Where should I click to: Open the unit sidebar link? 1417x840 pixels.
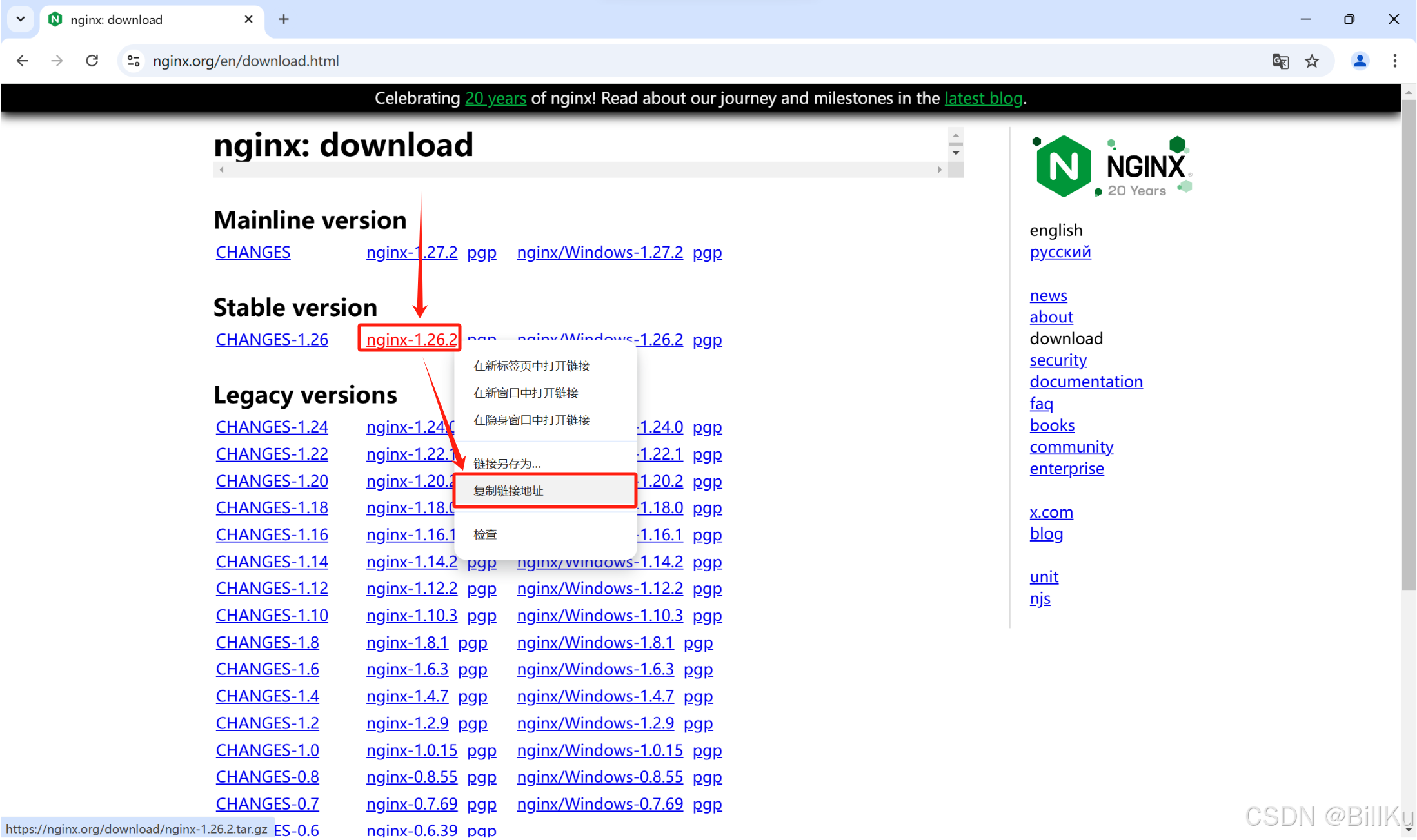1044,576
